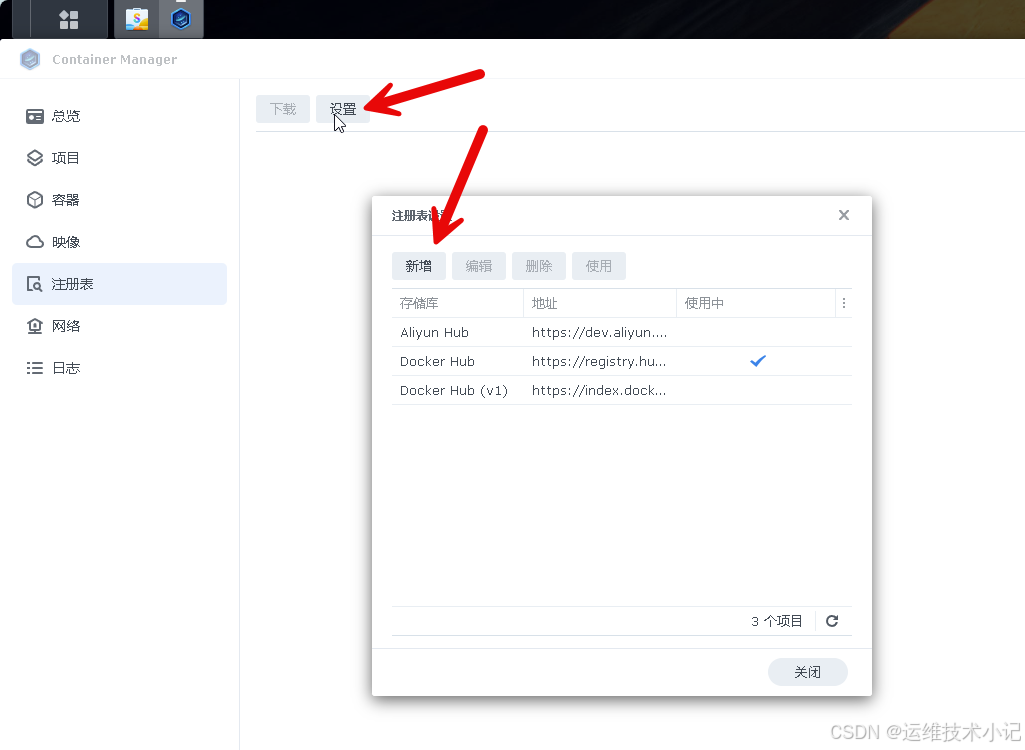
Task: Click the https://registry.hu... address cell
Action: click(599, 362)
